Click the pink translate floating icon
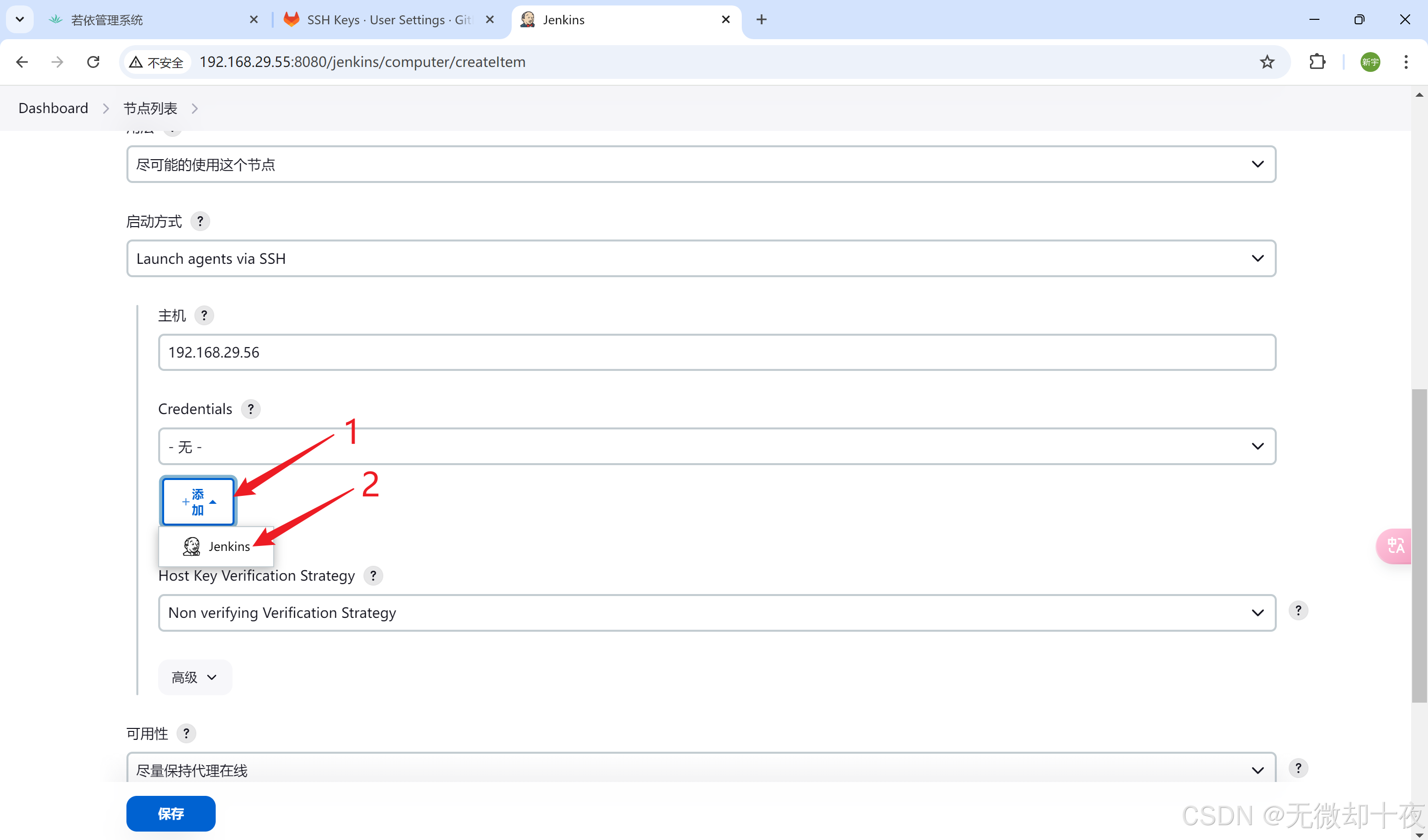This screenshot has height=840, width=1428. pos(1395,546)
